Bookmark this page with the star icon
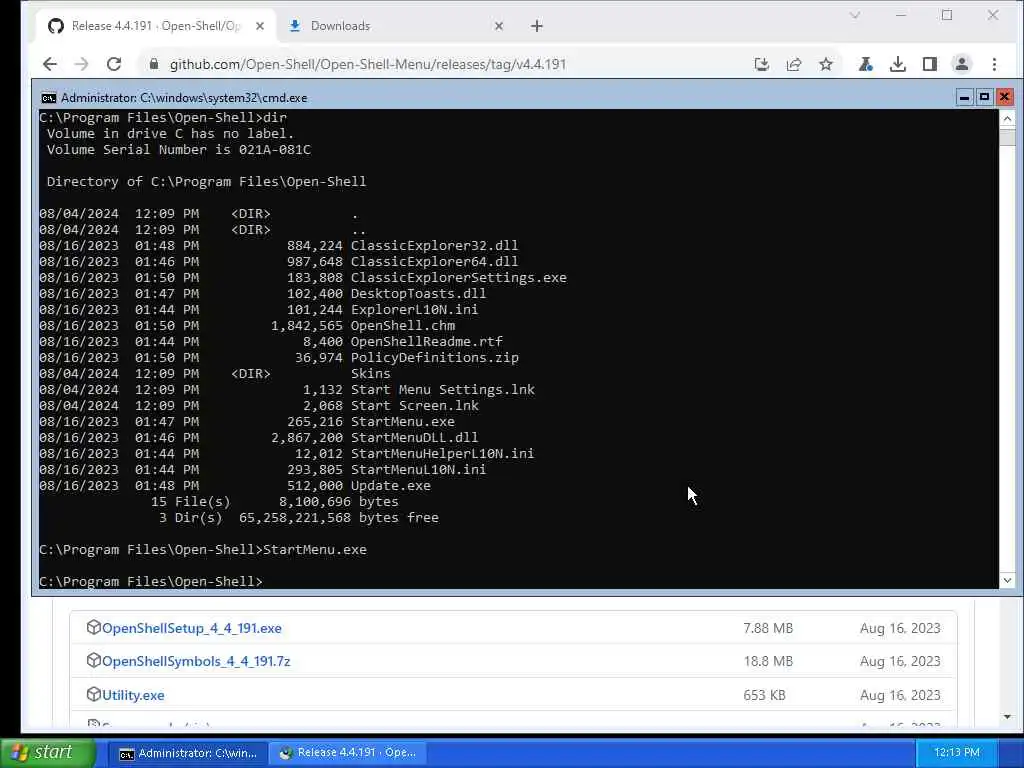The width and height of the screenshot is (1024, 768). pyautogui.click(x=826, y=64)
